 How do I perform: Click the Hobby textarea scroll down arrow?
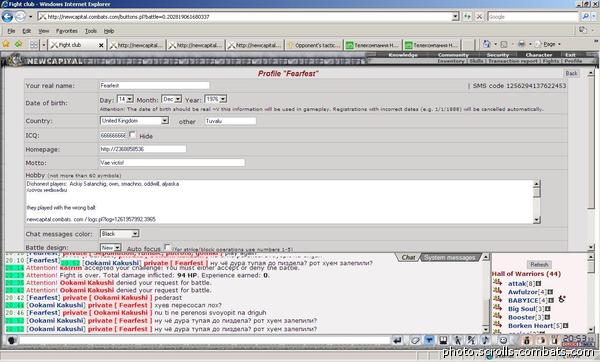[536, 220]
